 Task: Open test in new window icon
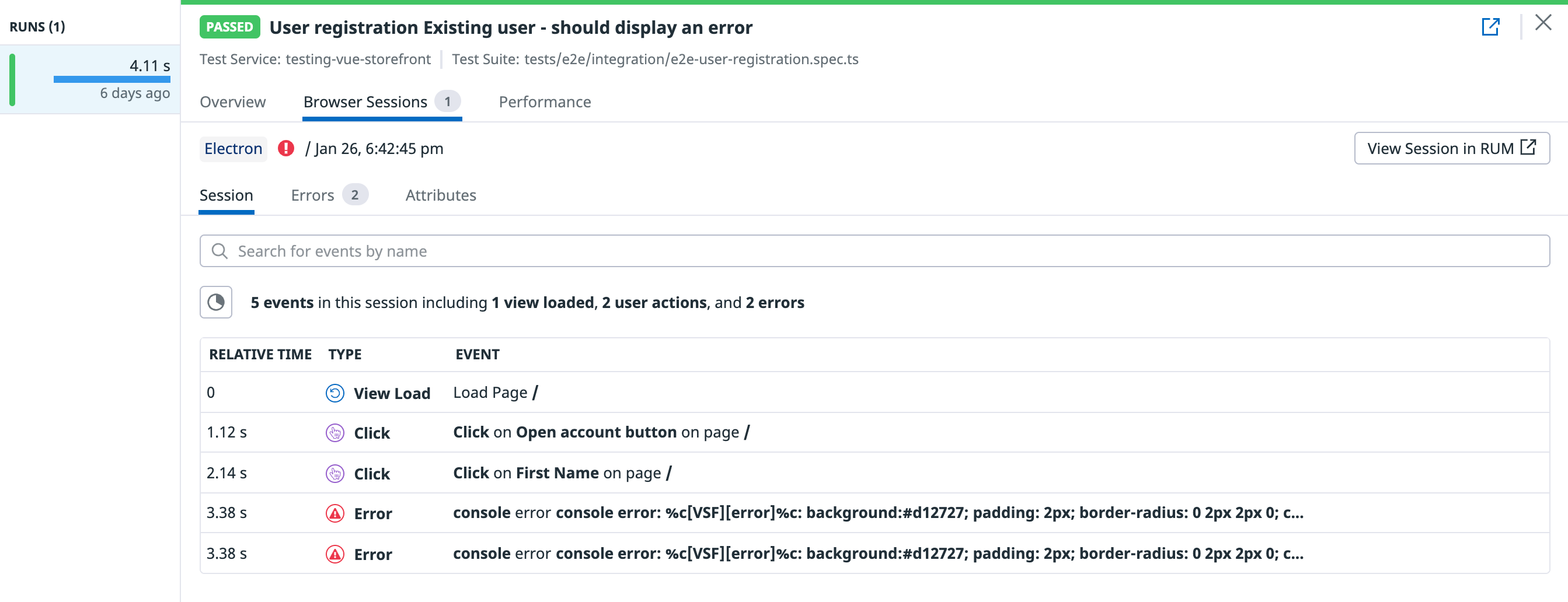coord(1490,27)
